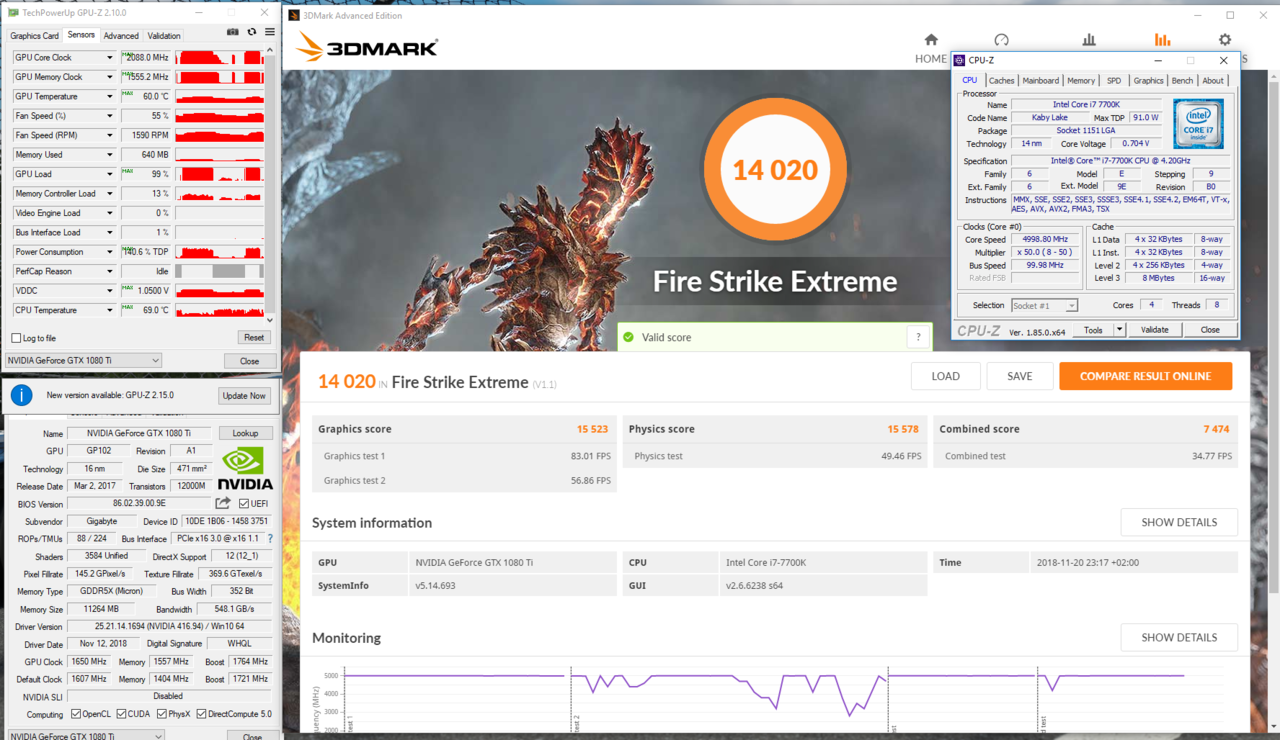The width and height of the screenshot is (1280, 740).
Task: Click the 14 020 score circle
Action: click(775, 171)
